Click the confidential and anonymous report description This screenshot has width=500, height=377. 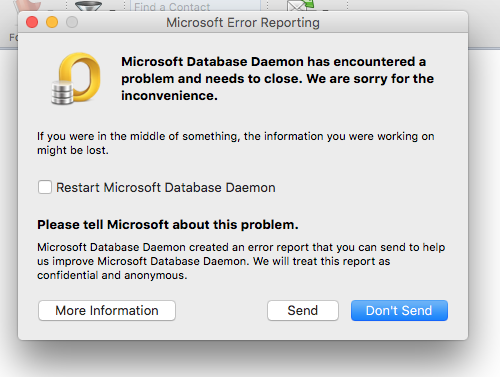point(241,261)
